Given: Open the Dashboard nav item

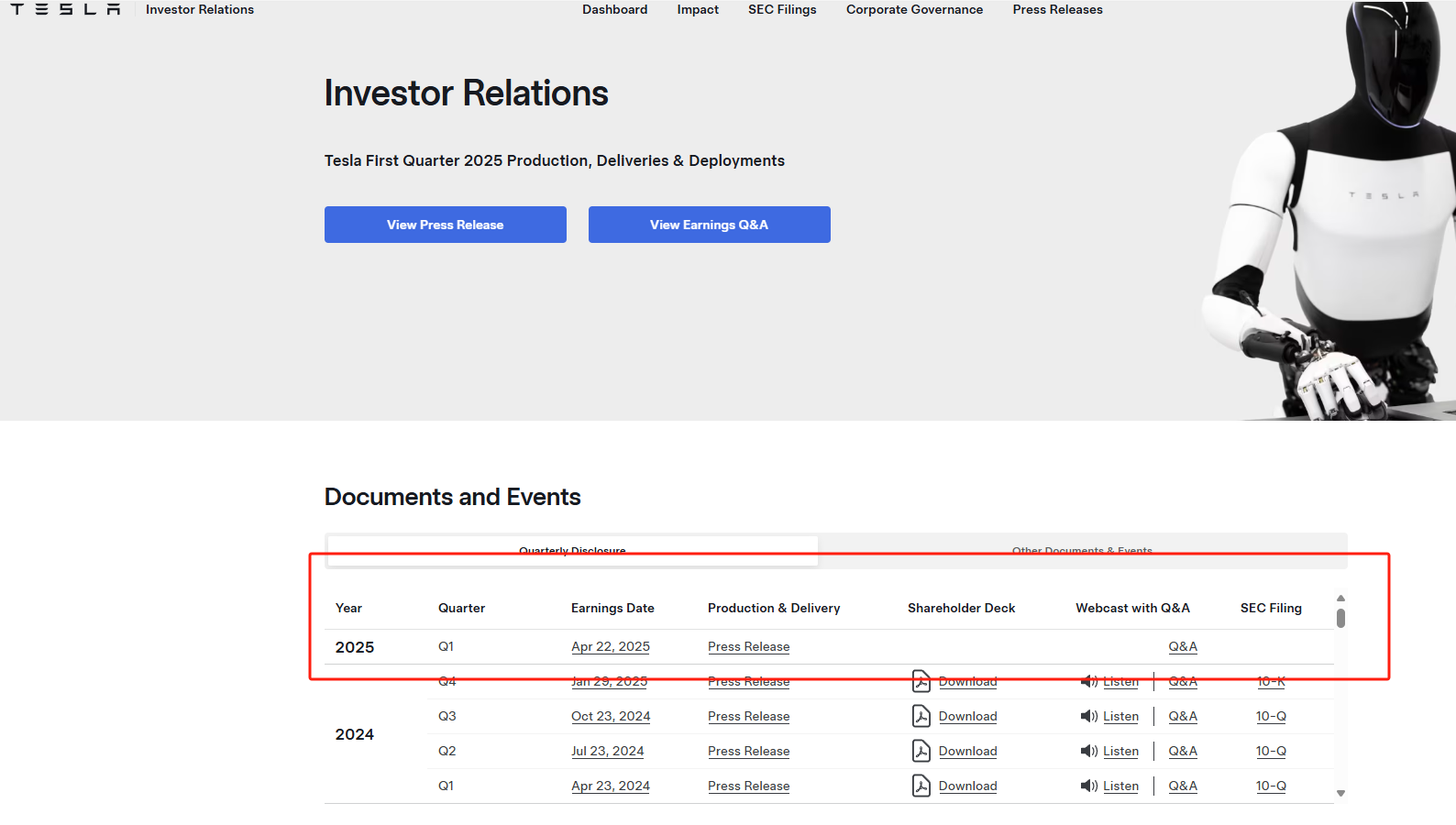Looking at the screenshot, I should 614,9.
